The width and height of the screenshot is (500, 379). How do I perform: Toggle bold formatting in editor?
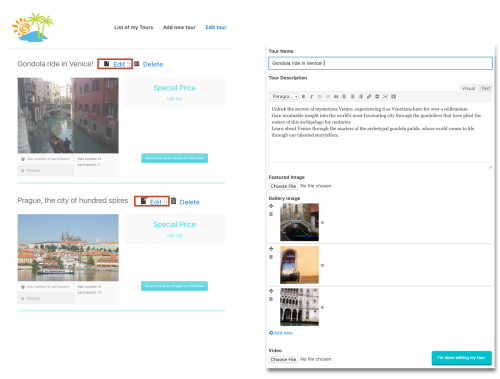(303, 96)
